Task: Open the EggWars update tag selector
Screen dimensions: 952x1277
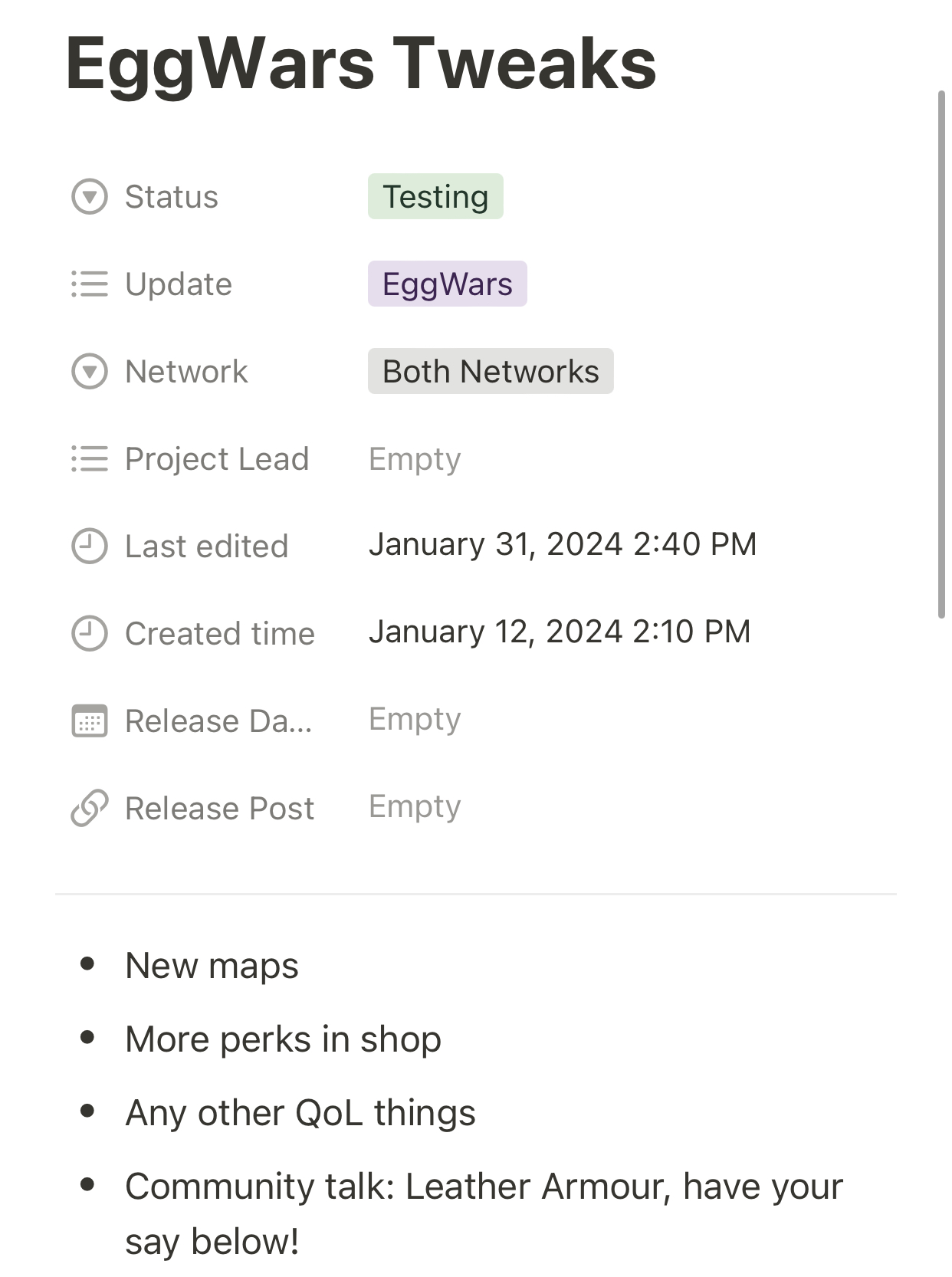Action: tap(448, 284)
